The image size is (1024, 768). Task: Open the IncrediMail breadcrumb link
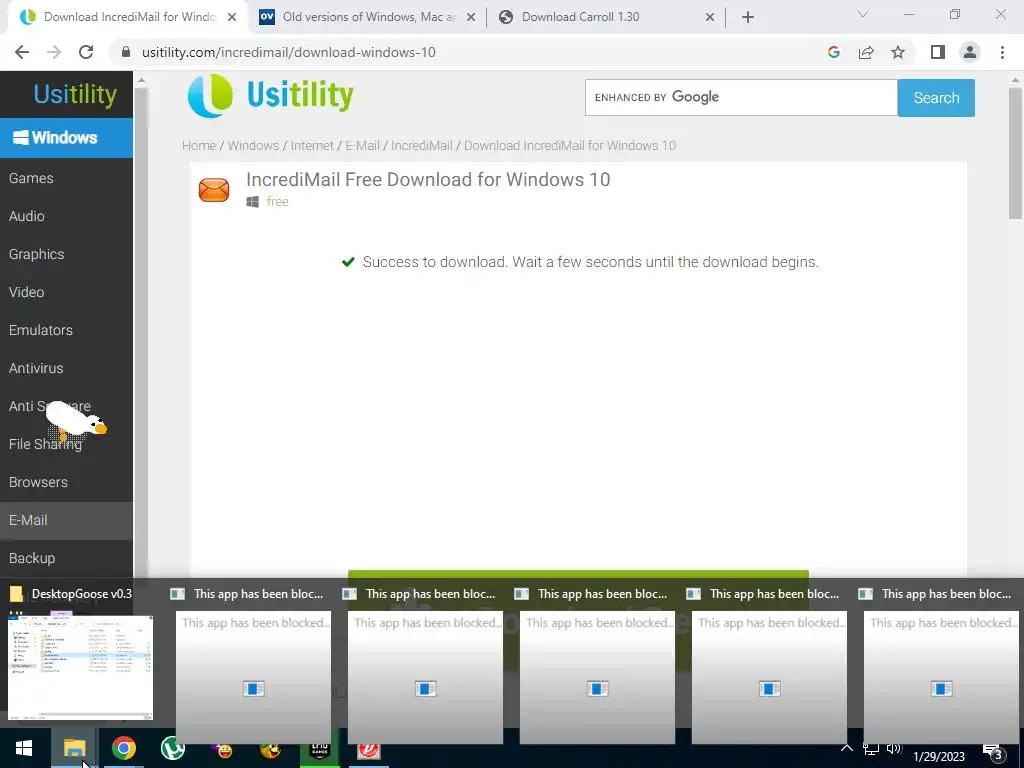pos(422,146)
